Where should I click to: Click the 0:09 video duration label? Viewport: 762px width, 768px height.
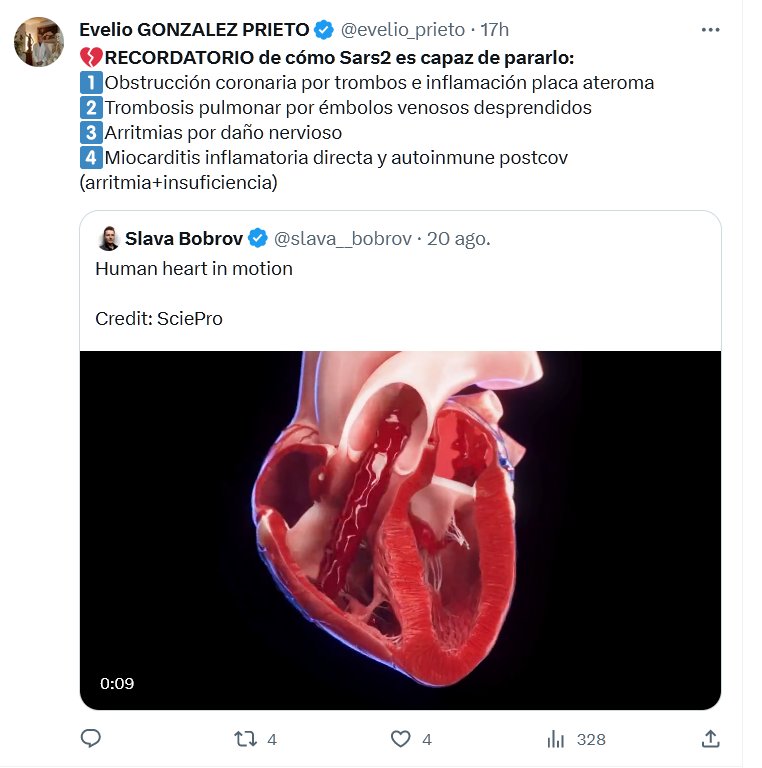[117, 684]
